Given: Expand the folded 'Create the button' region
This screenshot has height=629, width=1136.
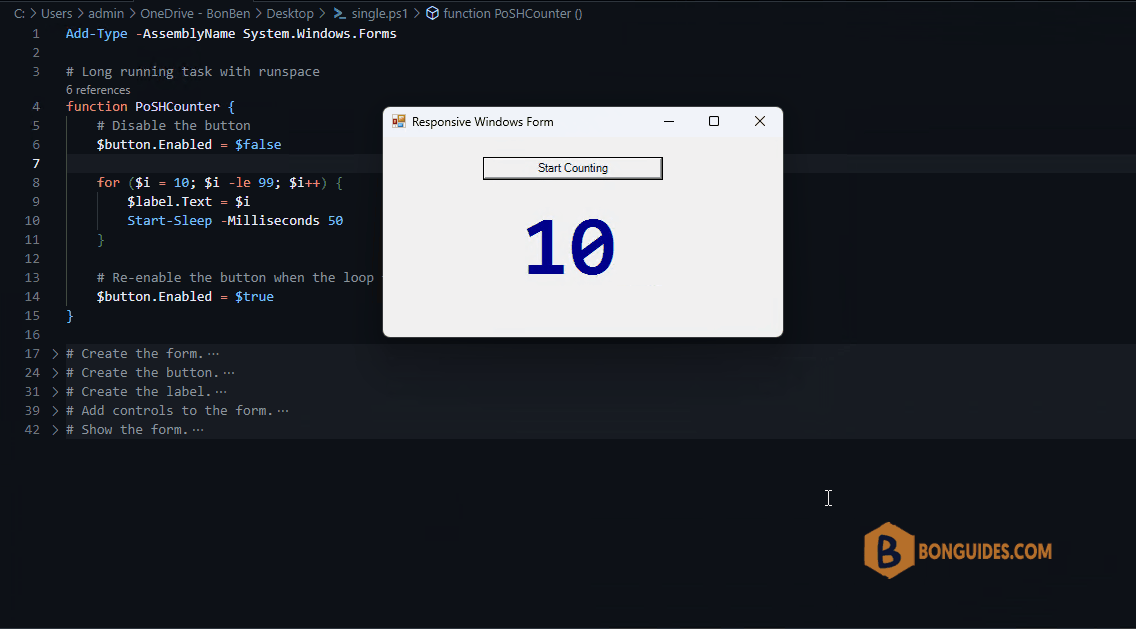Looking at the screenshot, I should pyautogui.click(x=55, y=372).
